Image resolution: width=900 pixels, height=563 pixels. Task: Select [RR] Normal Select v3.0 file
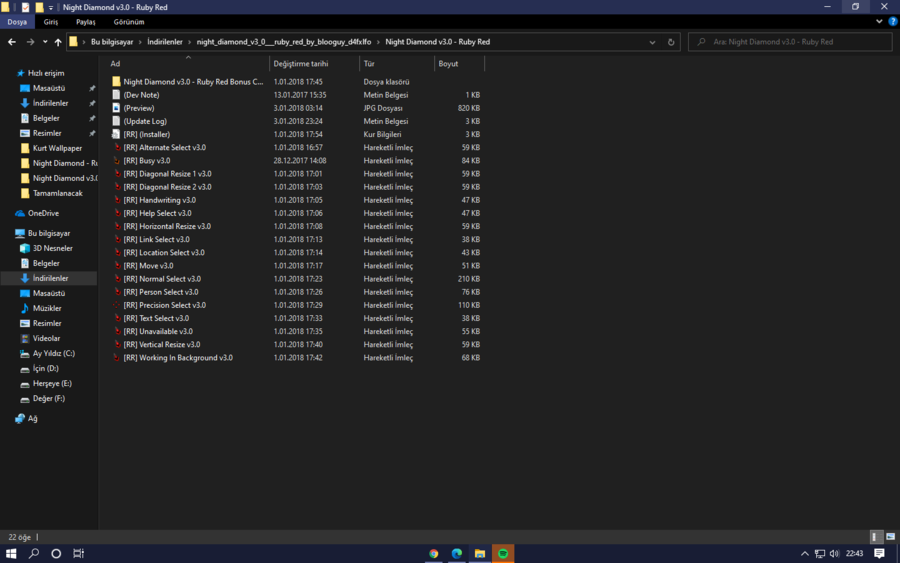[162, 279]
